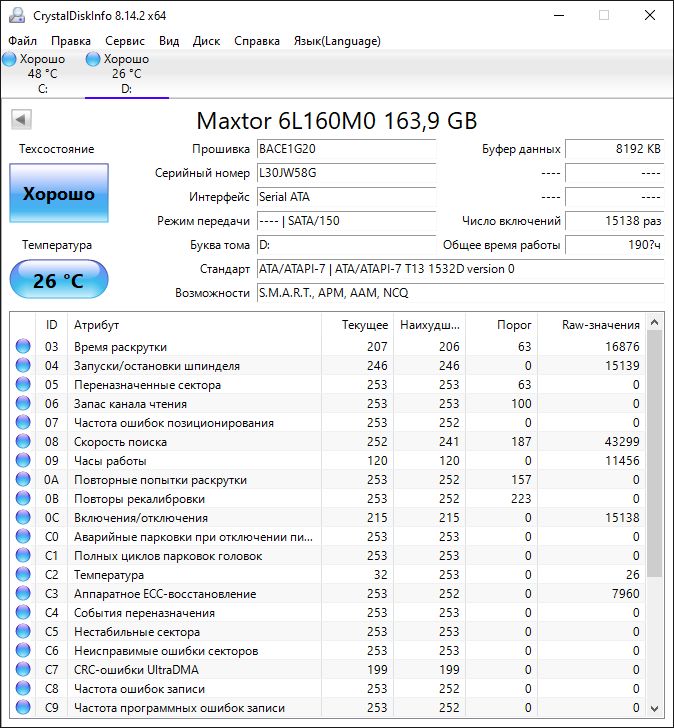Open the Сервис menu
Viewport: 674px width, 728px height.
click(x=124, y=41)
